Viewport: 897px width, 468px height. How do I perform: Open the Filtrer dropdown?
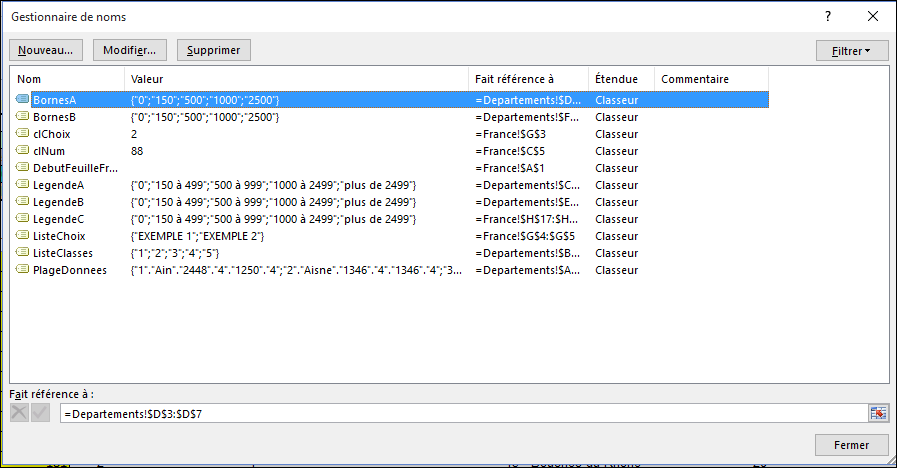pyautogui.click(x=852, y=51)
